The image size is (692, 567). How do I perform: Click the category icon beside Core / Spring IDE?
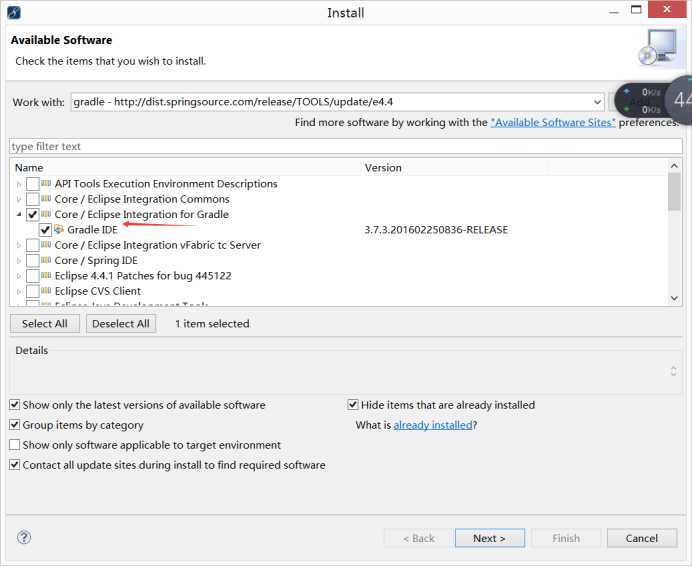coord(46,260)
